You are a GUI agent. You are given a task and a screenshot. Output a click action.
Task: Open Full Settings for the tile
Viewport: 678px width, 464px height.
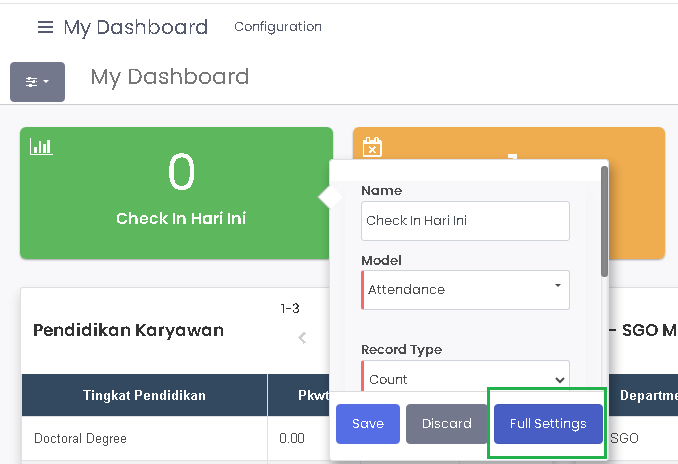tap(547, 424)
